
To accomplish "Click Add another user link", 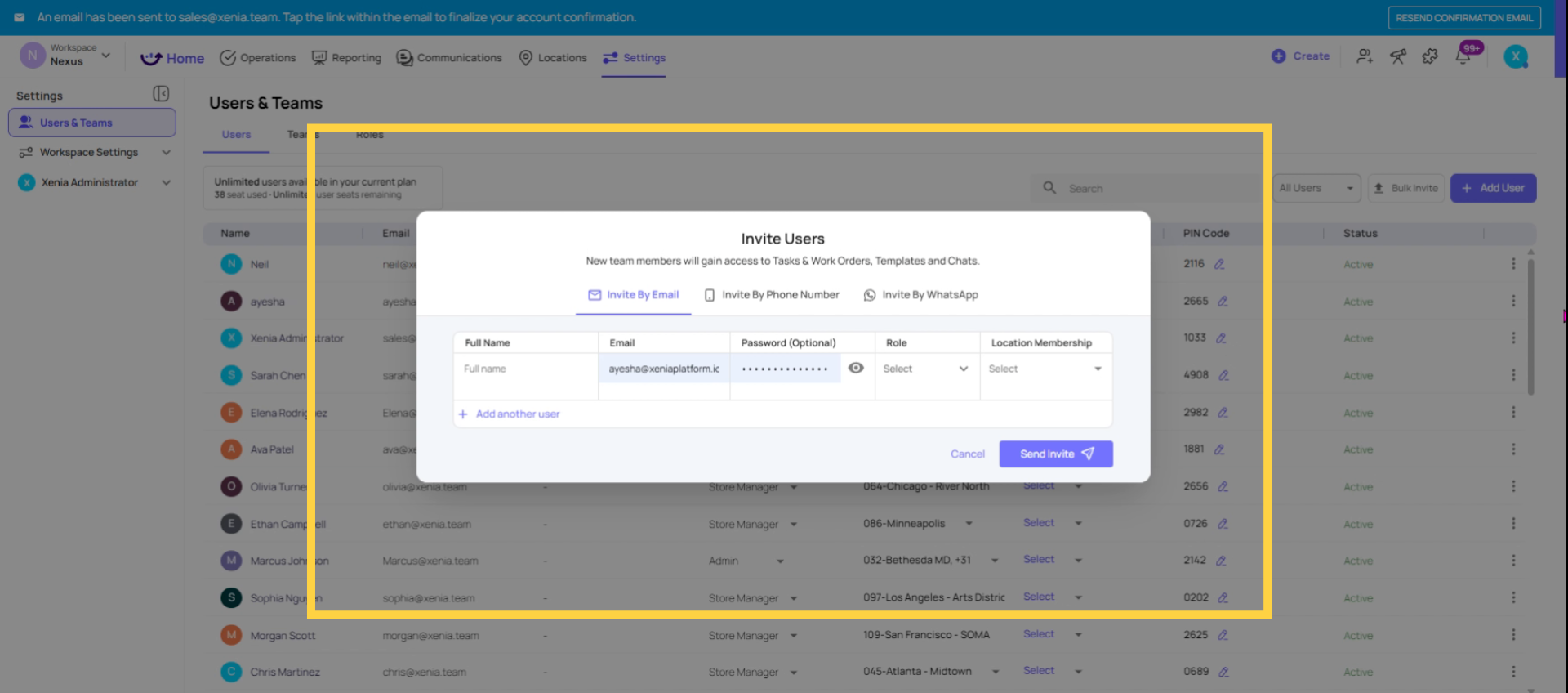I will coord(510,414).
